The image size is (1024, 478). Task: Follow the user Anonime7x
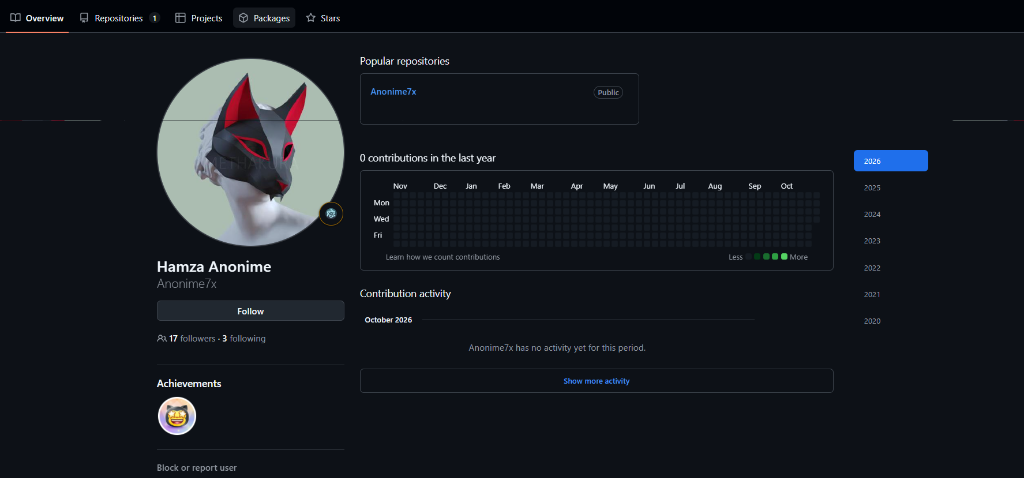[250, 311]
